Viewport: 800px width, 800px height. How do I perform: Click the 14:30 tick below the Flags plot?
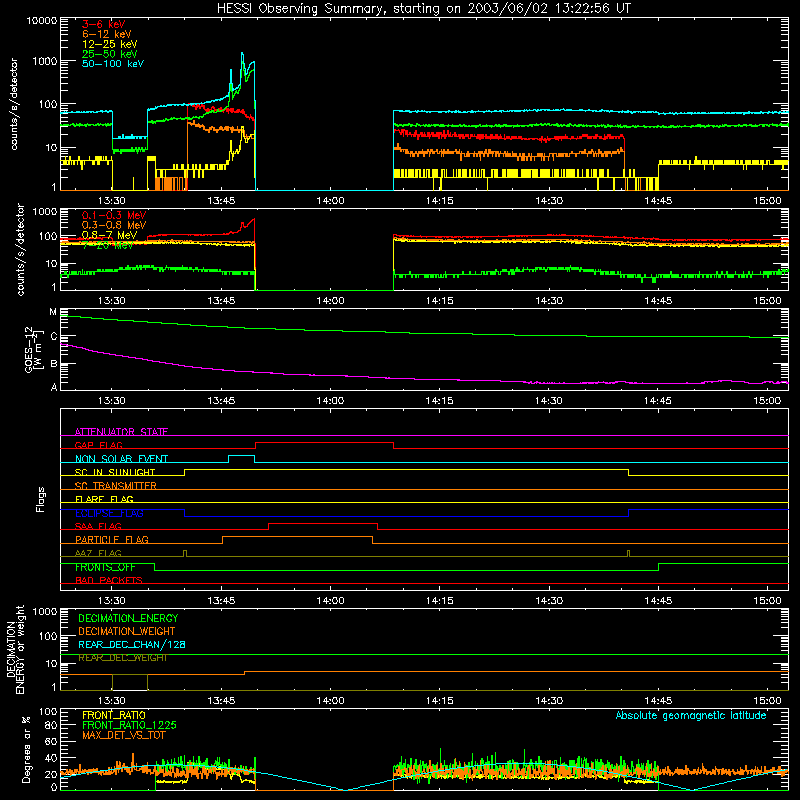549,601
